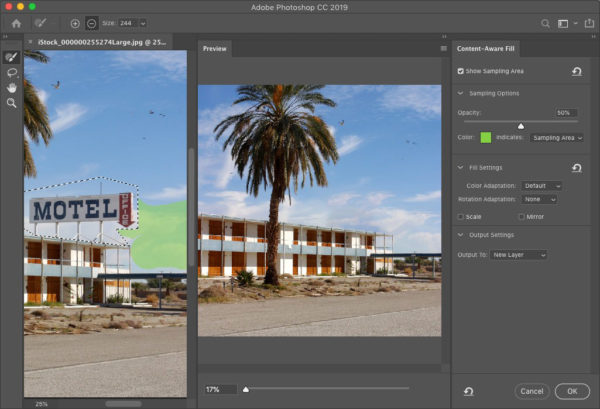Select the Lasso tool
Screen dimensions: 600x409
pyautogui.click(x=12, y=73)
